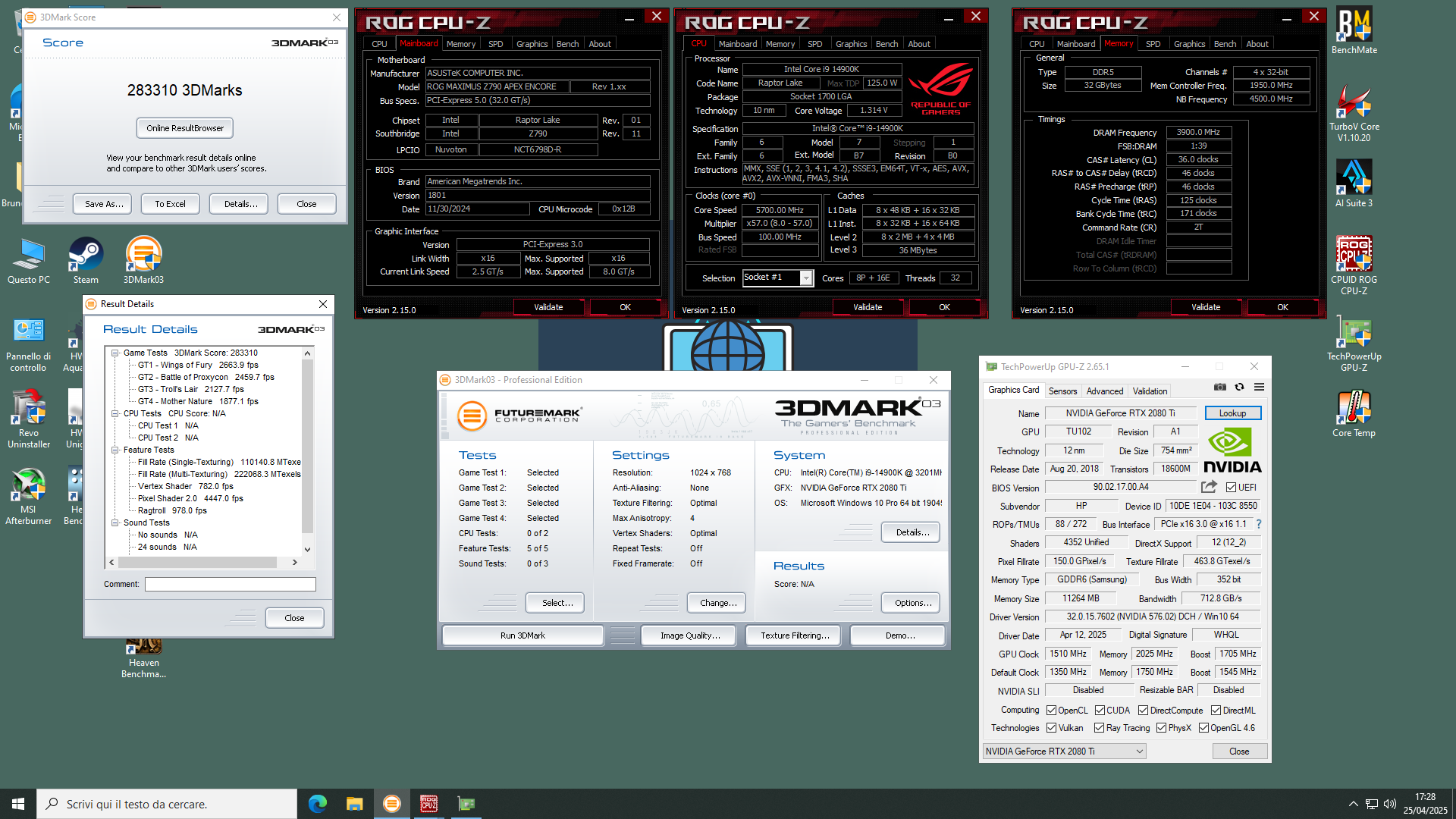
Task: Click the Windows taskbar search box
Action: pos(167,804)
